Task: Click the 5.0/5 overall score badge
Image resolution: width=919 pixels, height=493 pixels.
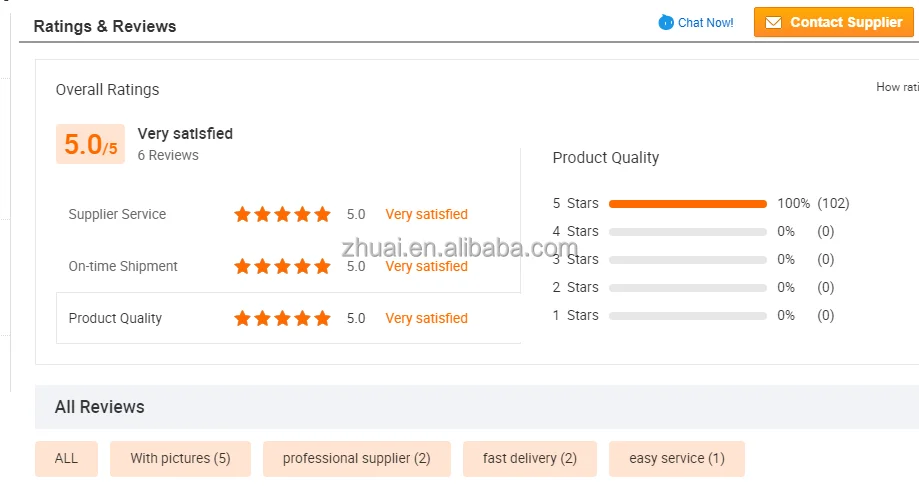Action: point(90,144)
